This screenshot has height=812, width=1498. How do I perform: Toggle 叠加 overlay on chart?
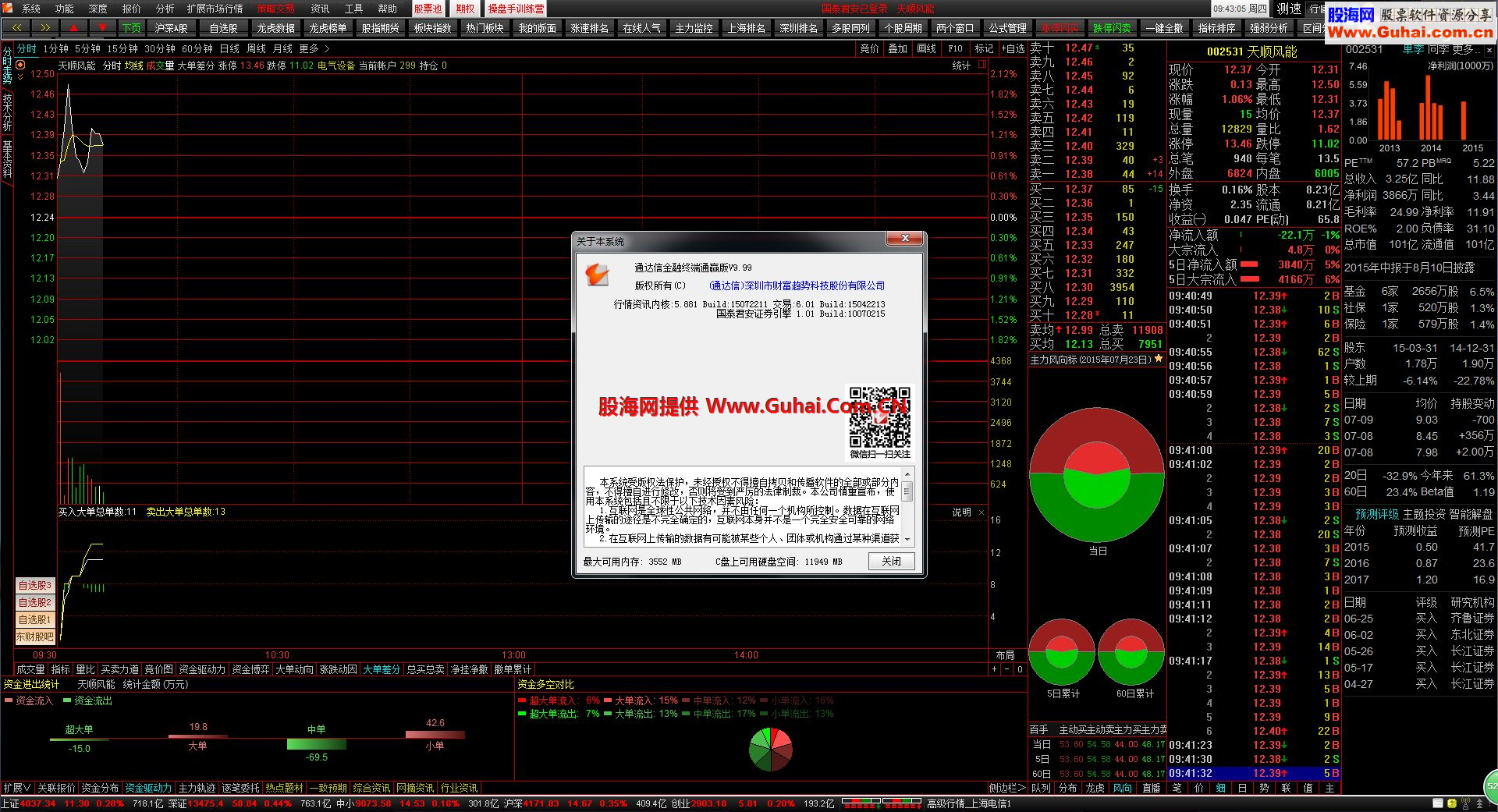point(898,48)
